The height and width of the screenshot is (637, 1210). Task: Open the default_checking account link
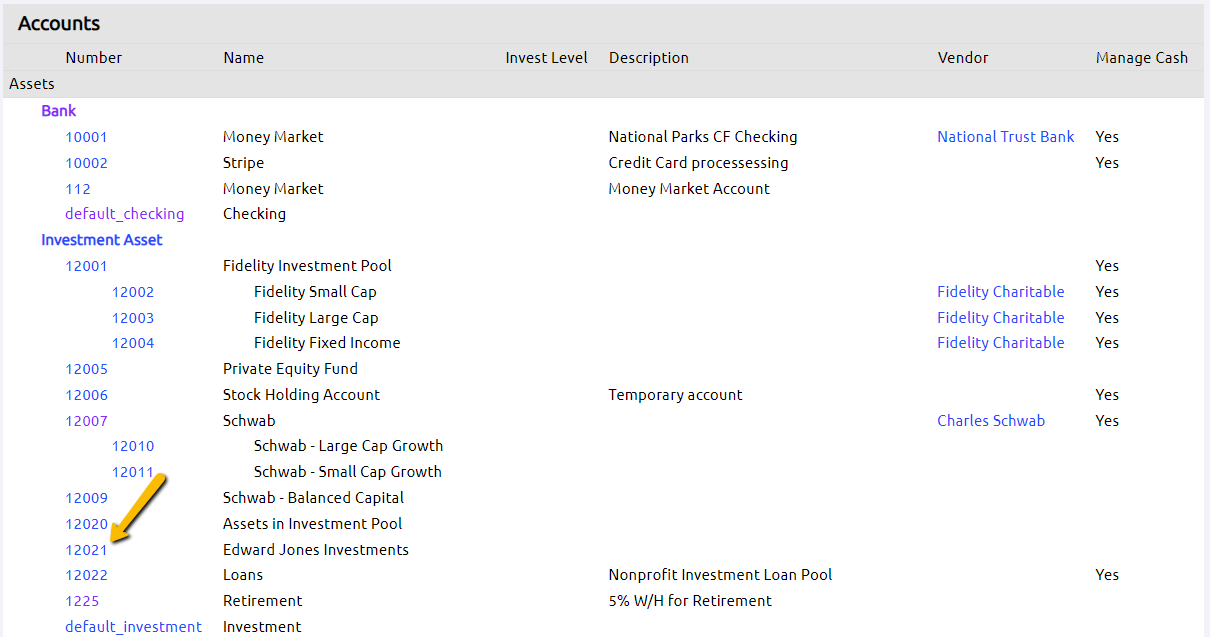tap(125, 214)
